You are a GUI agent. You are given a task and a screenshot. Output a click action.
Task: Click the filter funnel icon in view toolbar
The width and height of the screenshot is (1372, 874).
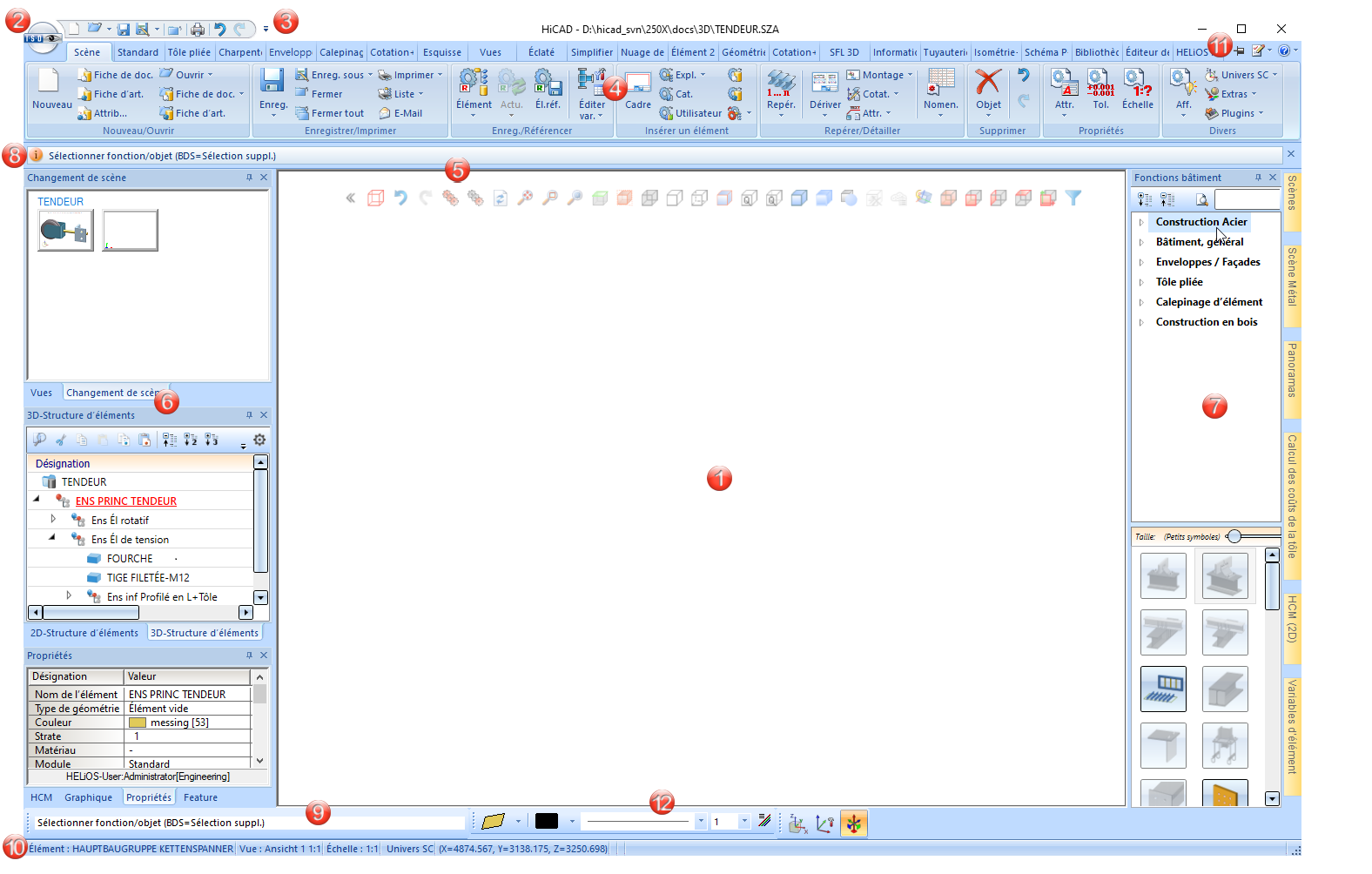tap(1073, 198)
